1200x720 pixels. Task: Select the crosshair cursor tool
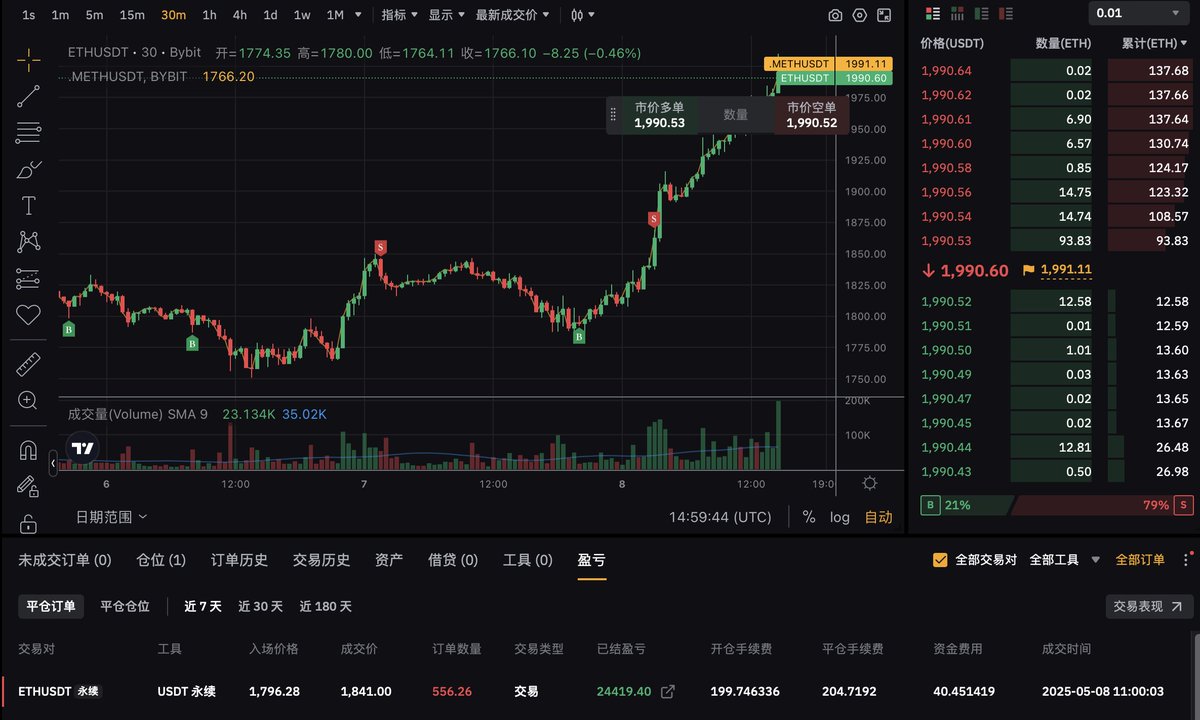(x=28, y=59)
